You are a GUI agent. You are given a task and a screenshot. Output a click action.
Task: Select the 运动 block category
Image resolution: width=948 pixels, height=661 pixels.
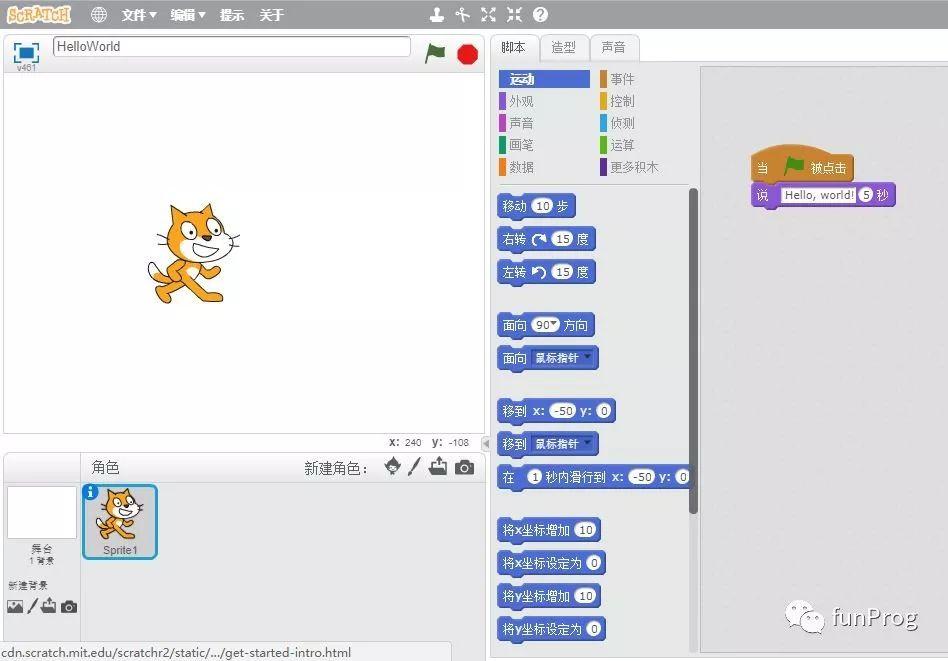(544, 79)
